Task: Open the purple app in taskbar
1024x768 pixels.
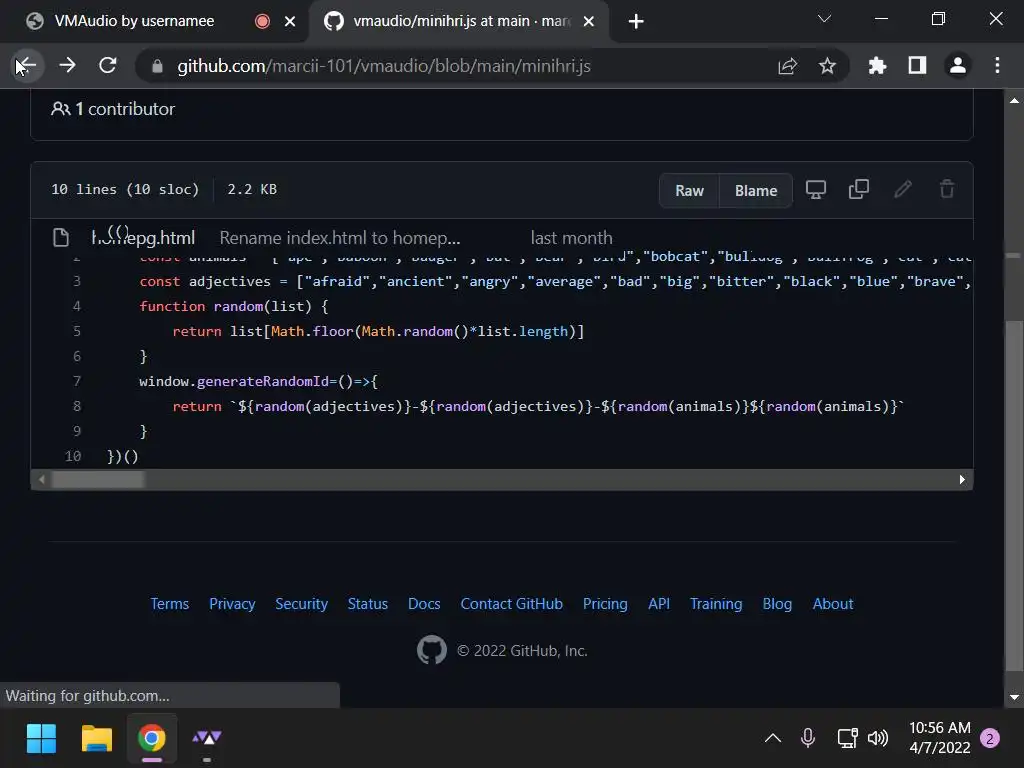Action: pyautogui.click(x=207, y=739)
